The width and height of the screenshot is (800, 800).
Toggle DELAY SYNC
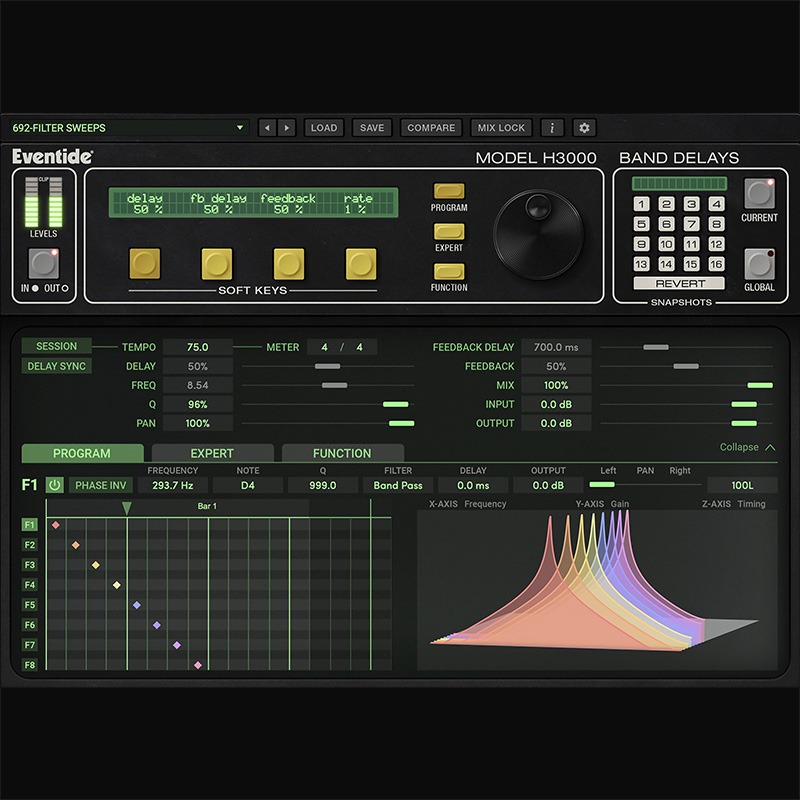pyautogui.click(x=57, y=366)
